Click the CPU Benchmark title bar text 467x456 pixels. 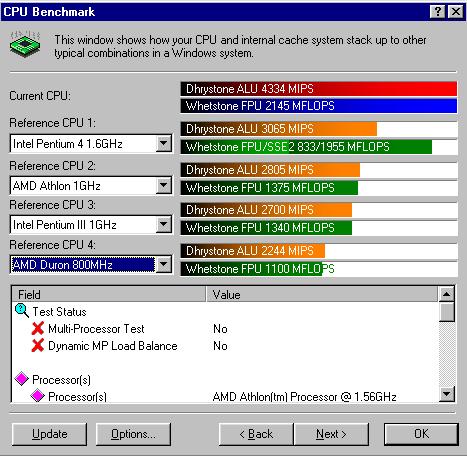pyautogui.click(x=49, y=12)
